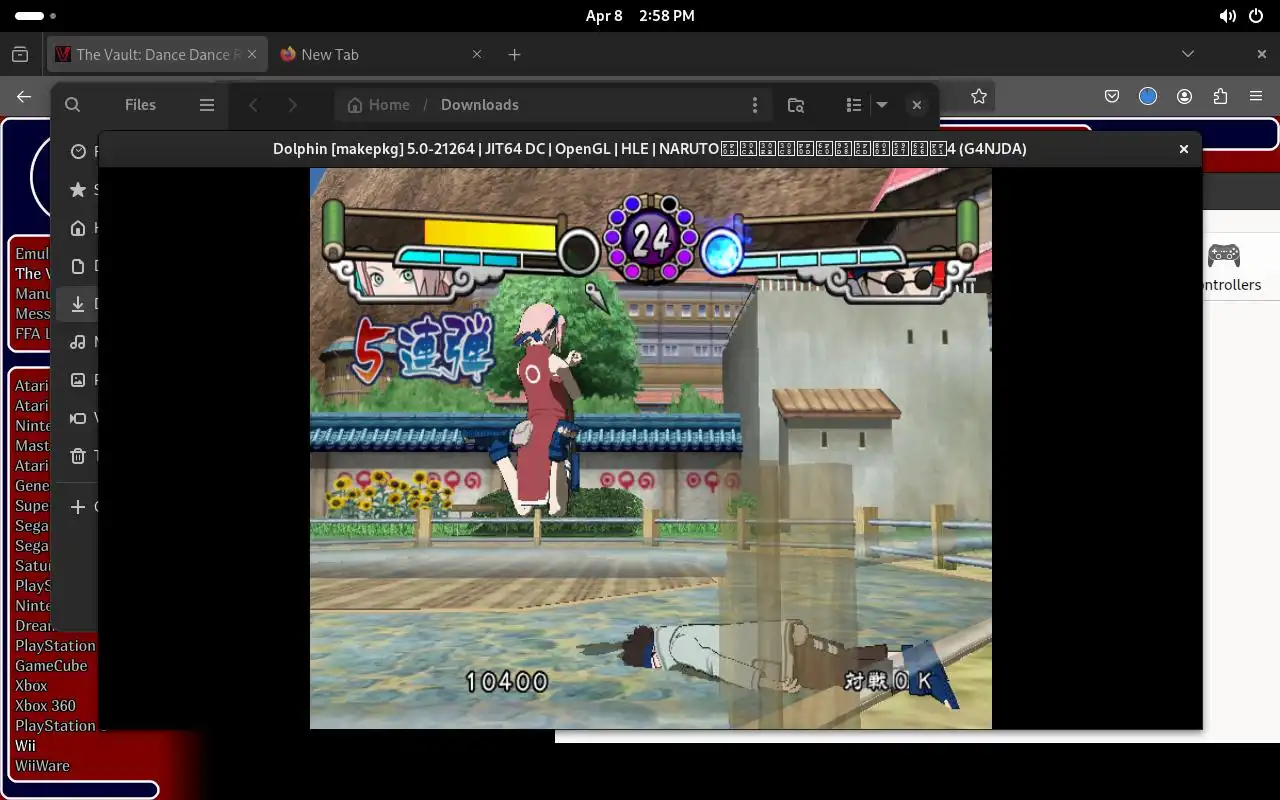Close the New Tab tab
Screen dimensions: 1280x800
pos(477,54)
